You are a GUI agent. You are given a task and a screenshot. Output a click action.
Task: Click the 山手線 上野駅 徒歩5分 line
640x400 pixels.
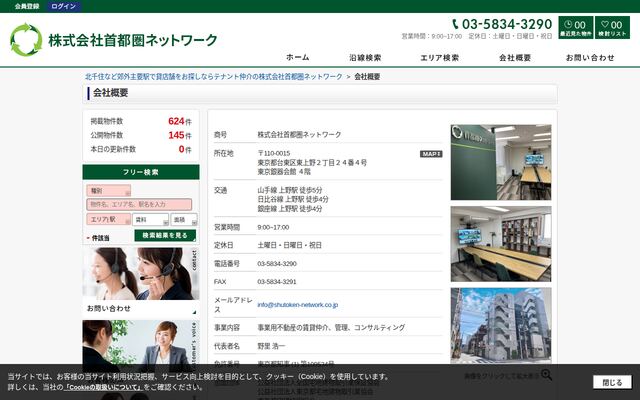click(290, 190)
